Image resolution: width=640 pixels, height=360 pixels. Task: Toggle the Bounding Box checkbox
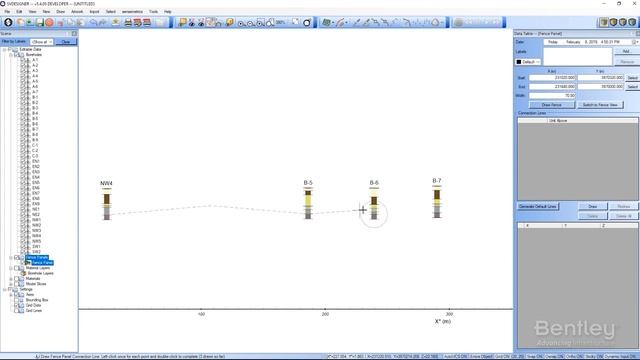pos(17,300)
